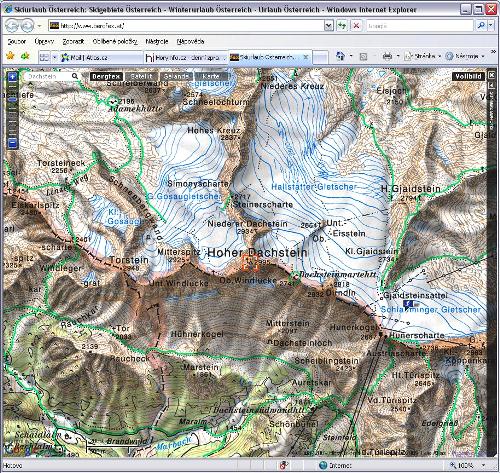
Task: Click the browser Forward arrow button
Action: (27, 26)
